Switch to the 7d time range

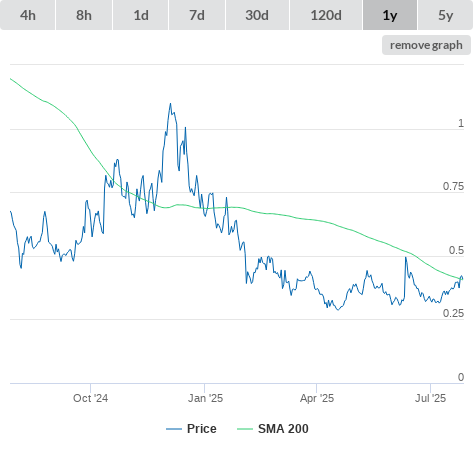(197, 15)
